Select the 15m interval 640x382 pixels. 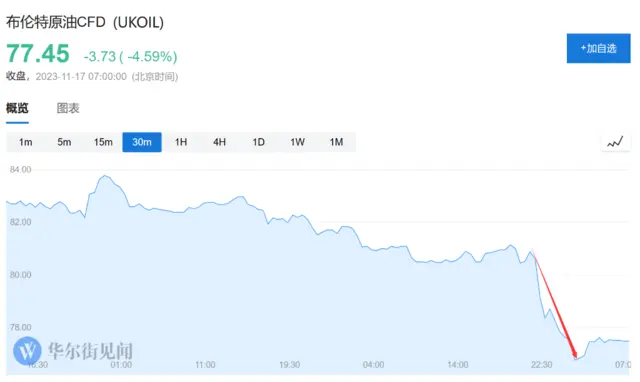(103, 142)
